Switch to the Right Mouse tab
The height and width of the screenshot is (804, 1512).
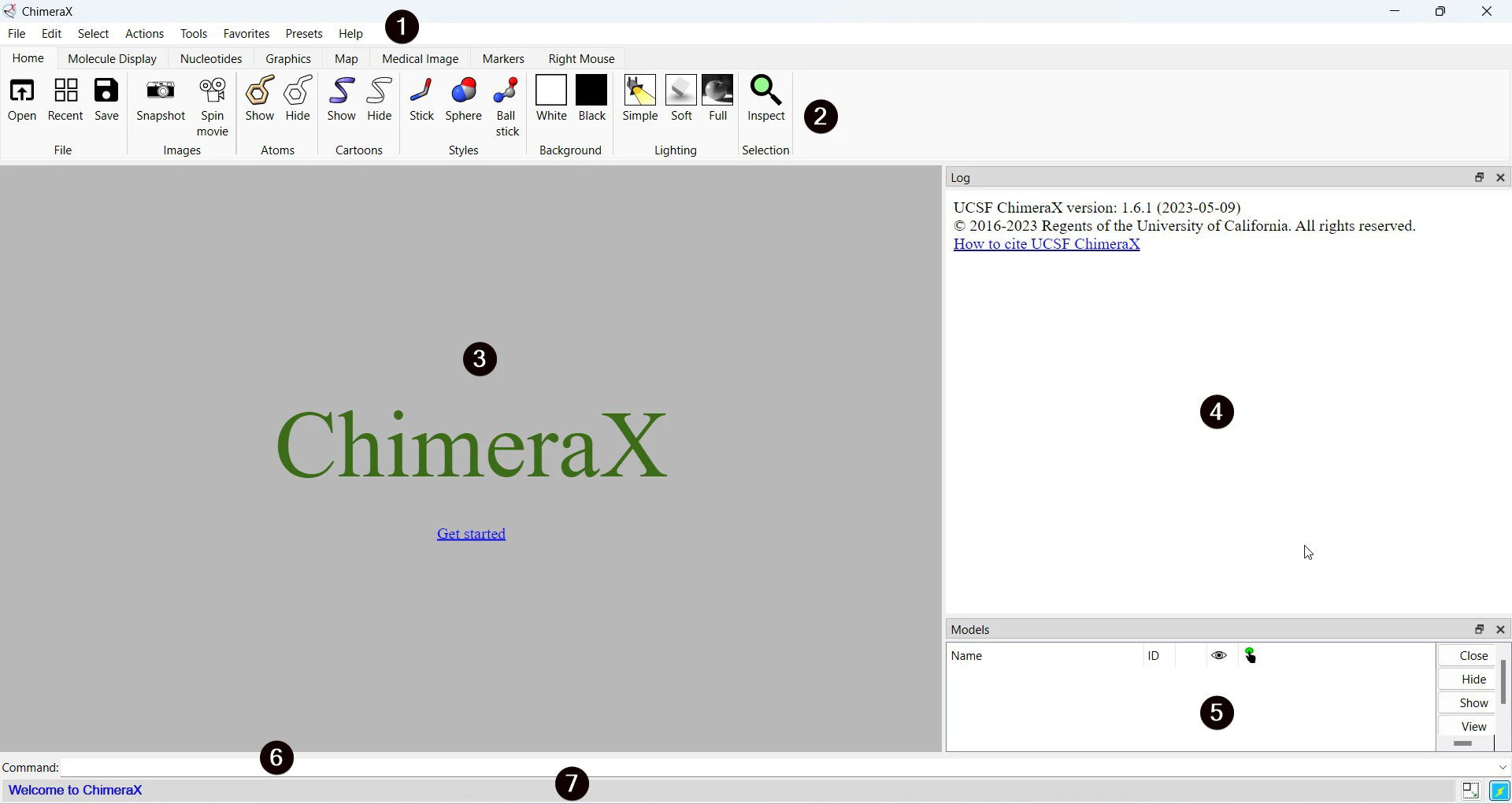[582, 59]
